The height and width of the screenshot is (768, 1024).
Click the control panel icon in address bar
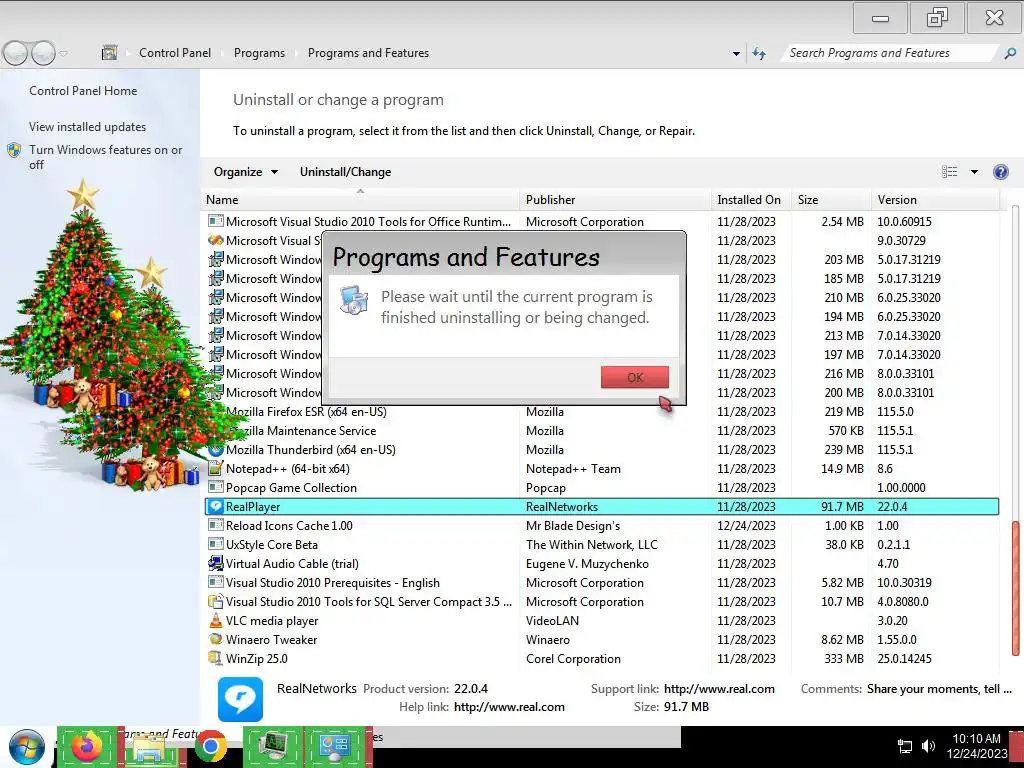[109, 53]
